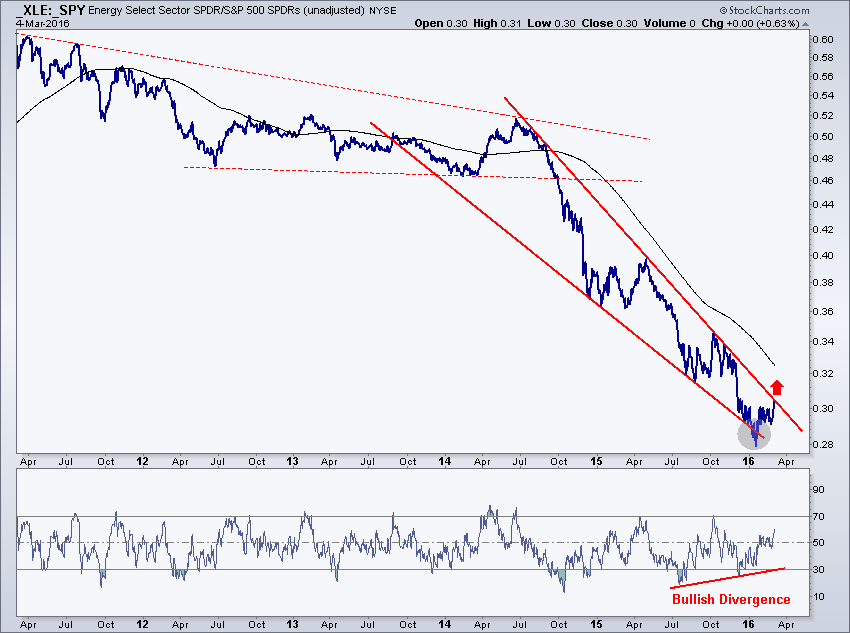Click the red divergence line in RSI panel
The width and height of the screenshot is (850, 633).
tap(727, 578)
